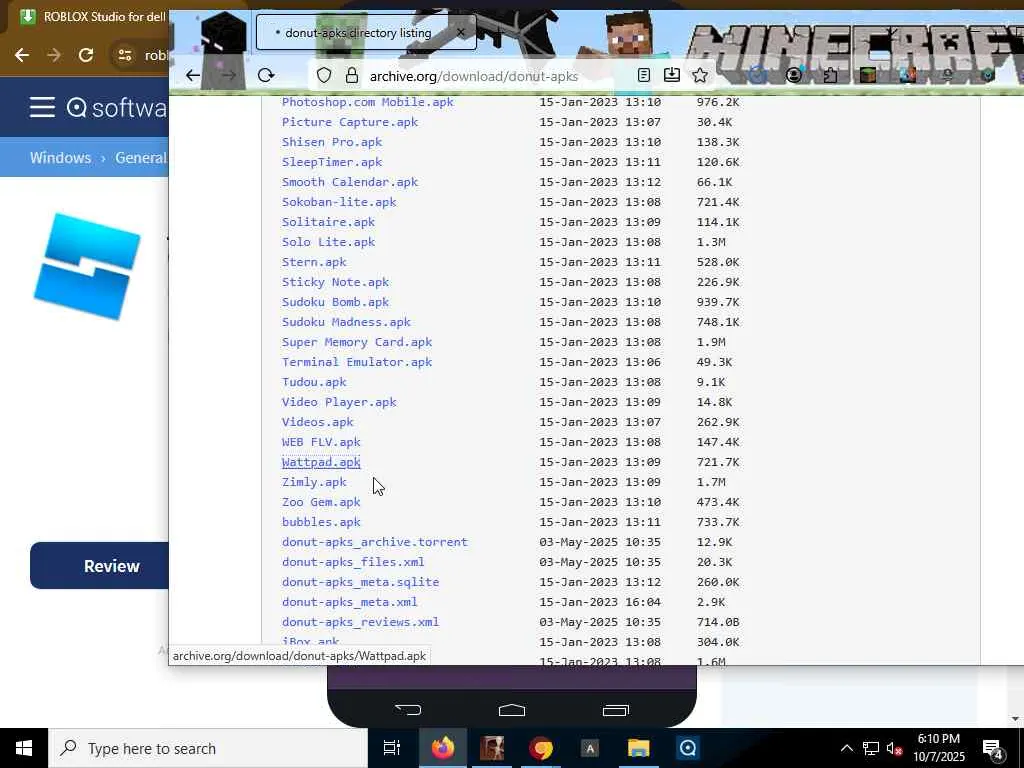Open Sokoban-lite.apk link

coord(339,202)
